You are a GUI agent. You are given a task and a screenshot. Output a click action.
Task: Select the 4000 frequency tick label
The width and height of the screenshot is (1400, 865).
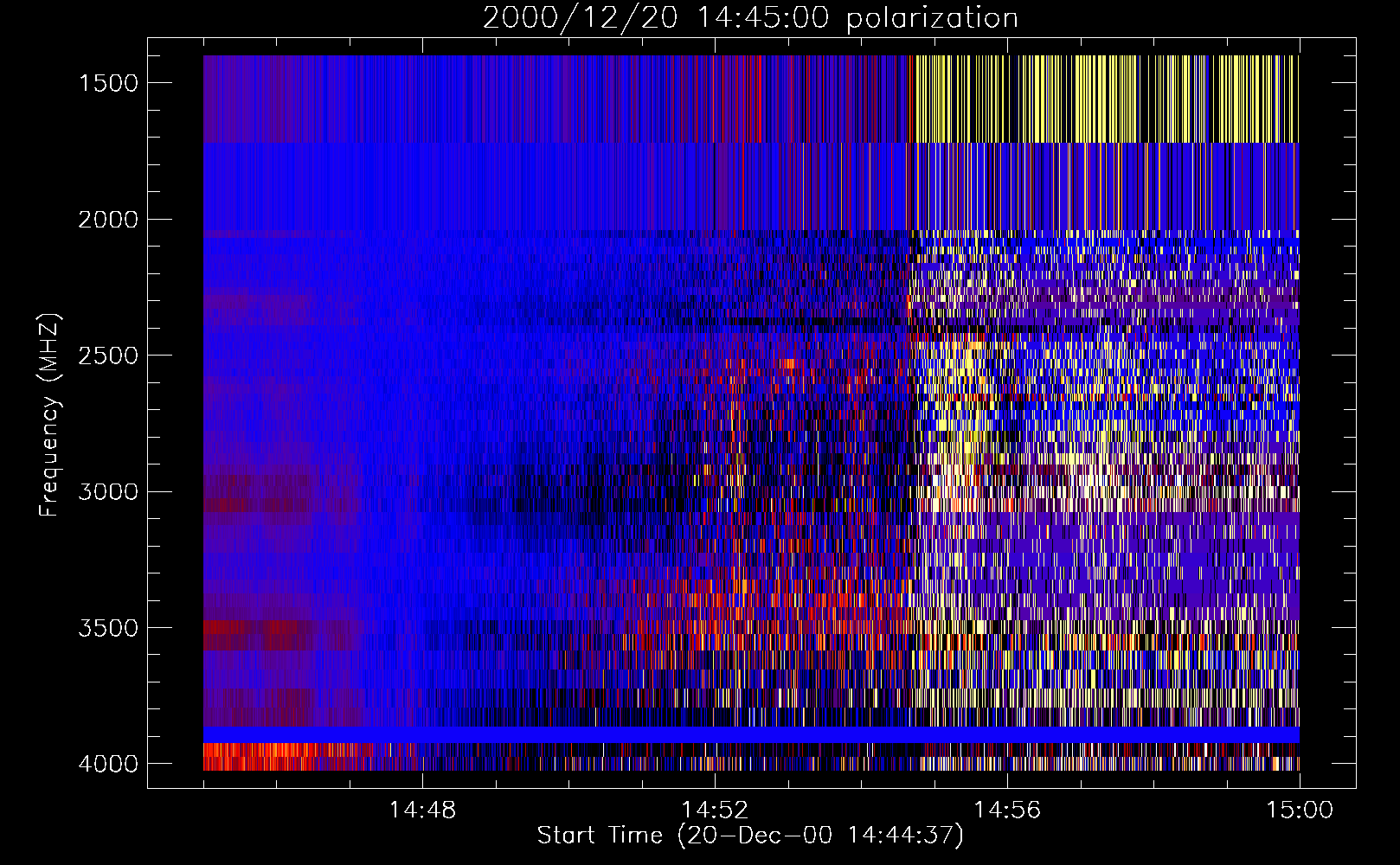tap(108, 764)
